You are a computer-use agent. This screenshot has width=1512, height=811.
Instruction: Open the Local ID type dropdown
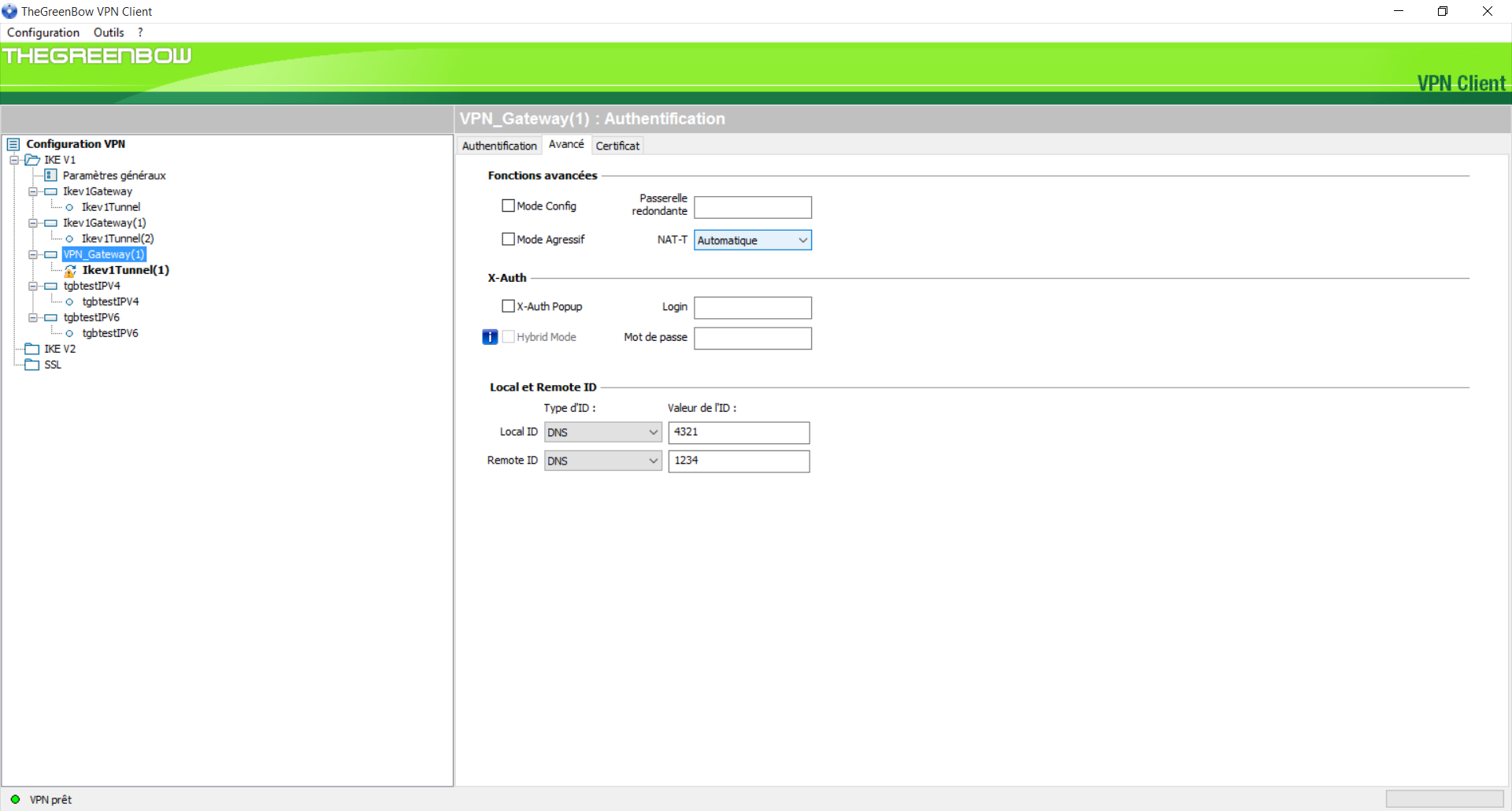pos(602,432)
